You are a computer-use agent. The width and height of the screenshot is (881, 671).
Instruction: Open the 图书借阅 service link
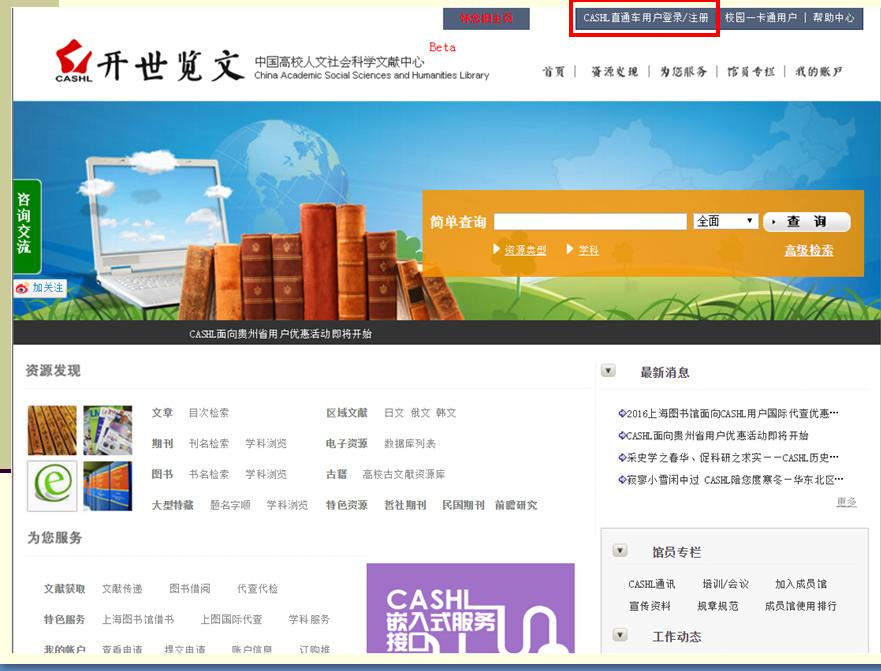pyautogui.click(x=190, y=588)
